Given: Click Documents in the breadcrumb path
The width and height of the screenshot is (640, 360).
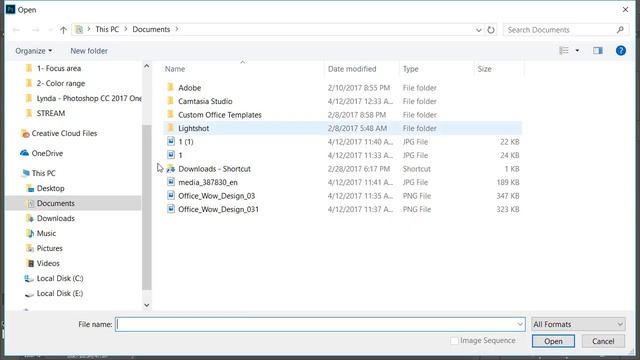Looking at the screenshot, I should point(151,29).
